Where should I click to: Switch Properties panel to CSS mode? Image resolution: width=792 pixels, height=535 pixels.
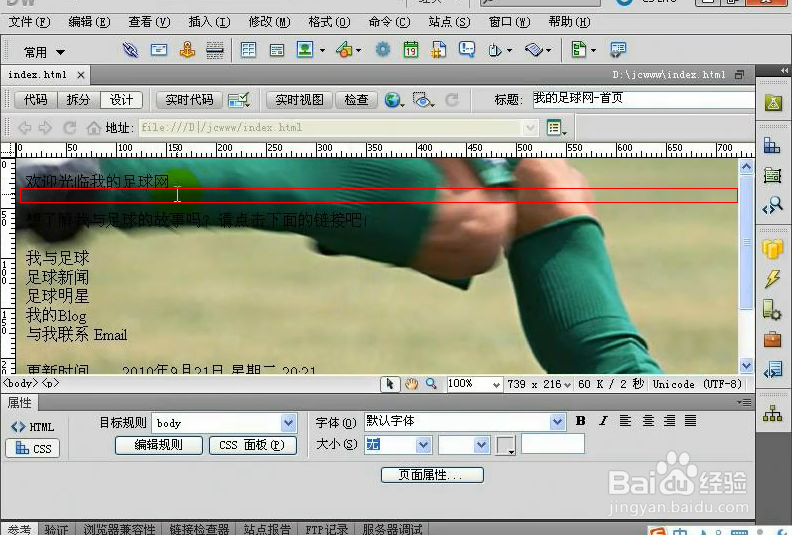coord(33,449)
